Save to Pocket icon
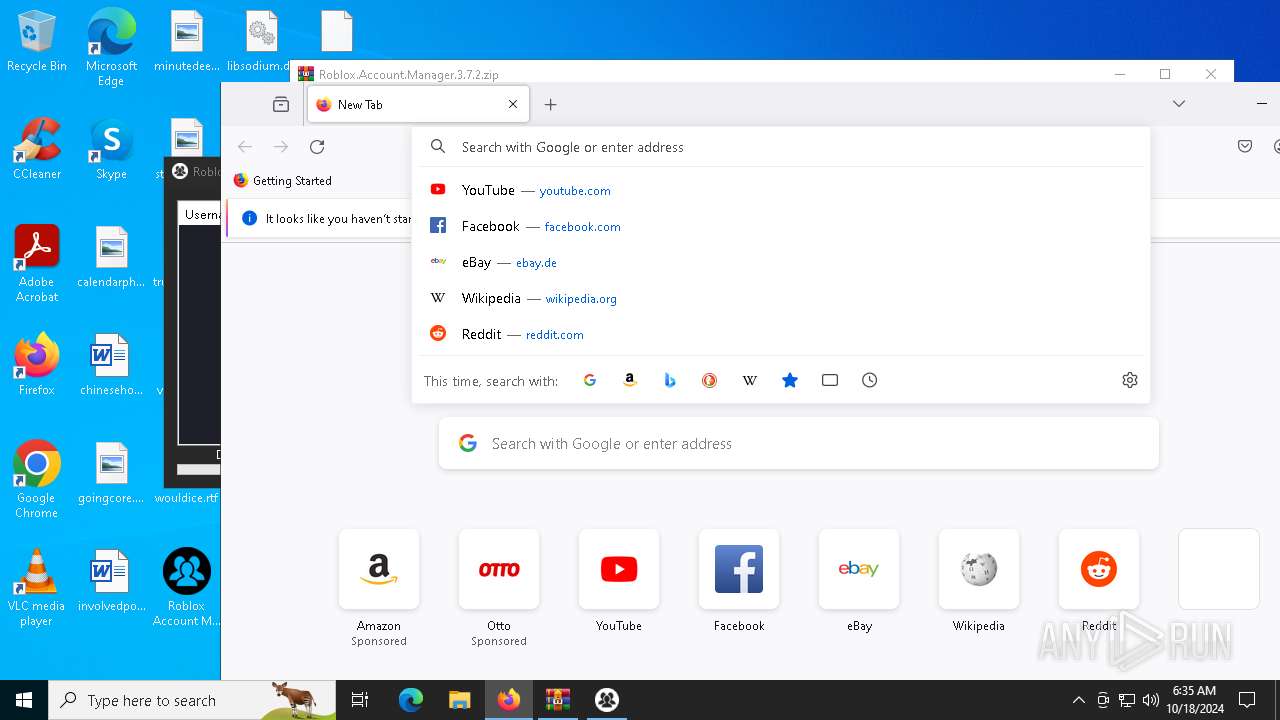The width and height of the screenshot is (1280, 720). [1245, 147]
